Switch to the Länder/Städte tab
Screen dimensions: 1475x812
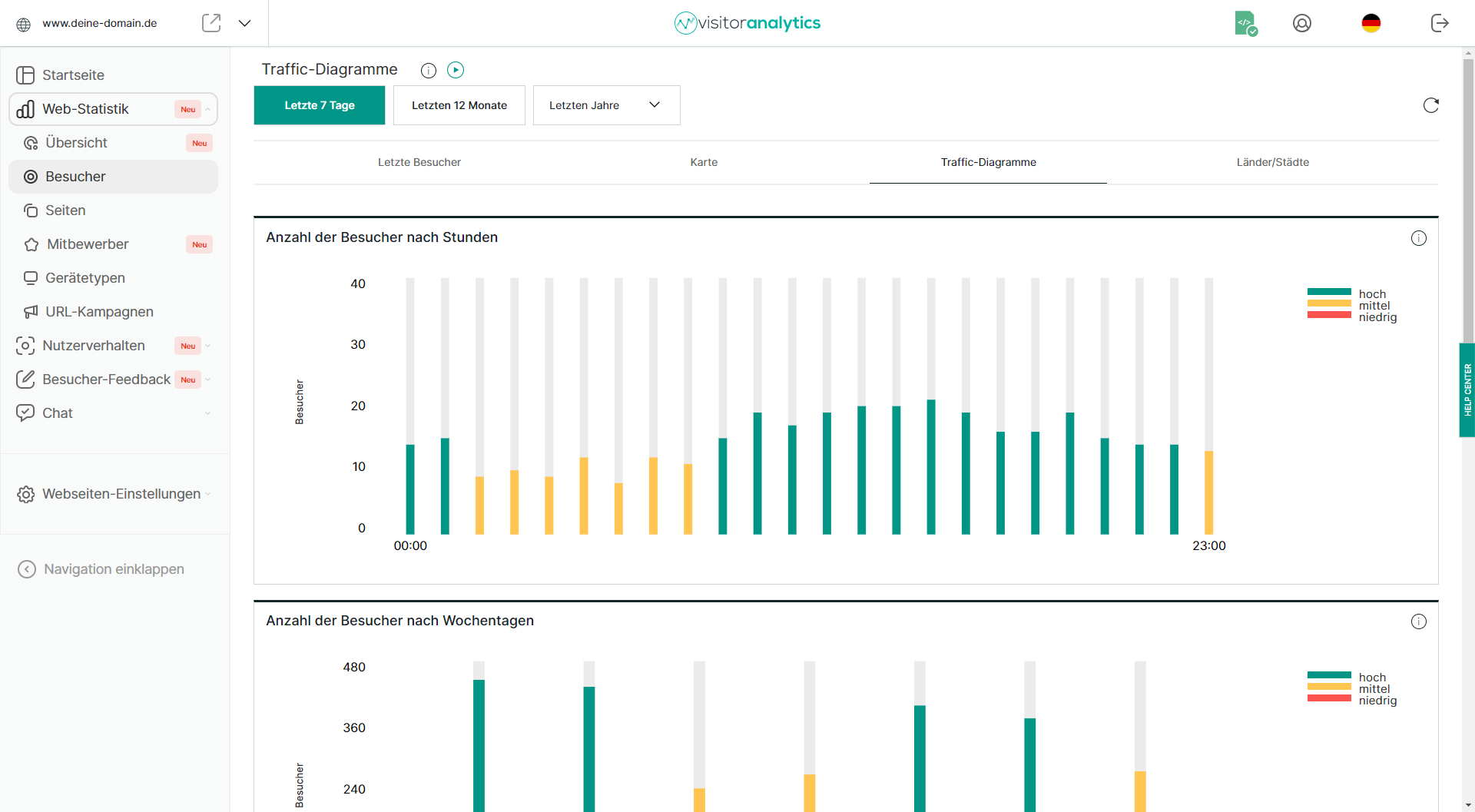pyautogui.click(x=1272, y=162)
